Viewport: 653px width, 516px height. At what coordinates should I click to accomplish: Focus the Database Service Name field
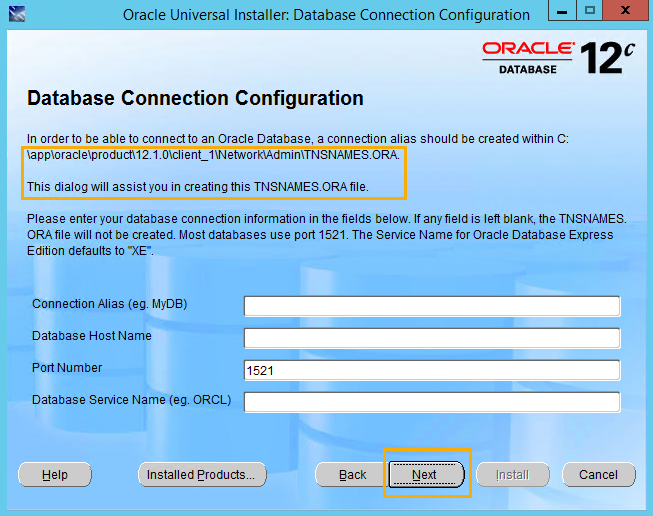[x=432, y=402]
